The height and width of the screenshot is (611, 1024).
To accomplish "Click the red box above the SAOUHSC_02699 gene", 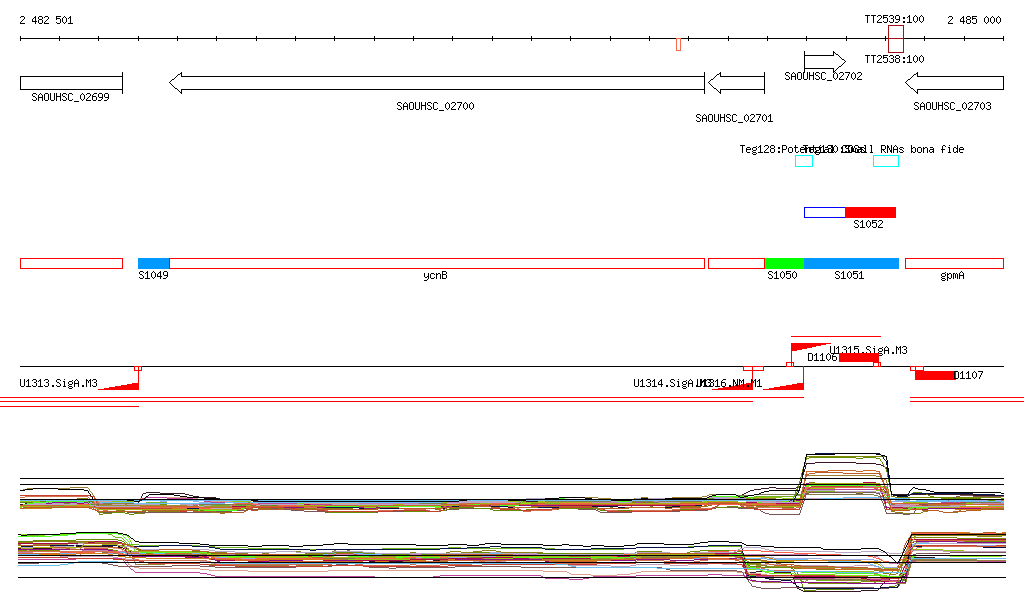I will pyautogui.click(x=71, y=264).
